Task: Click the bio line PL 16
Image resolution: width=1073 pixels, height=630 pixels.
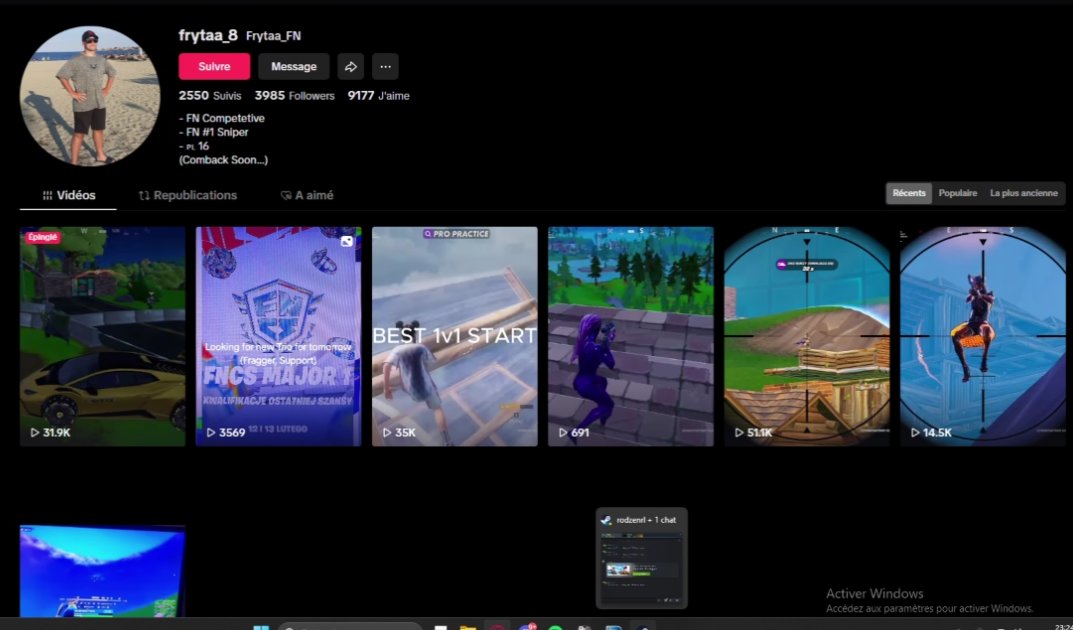Action: [x=194, y=146]
